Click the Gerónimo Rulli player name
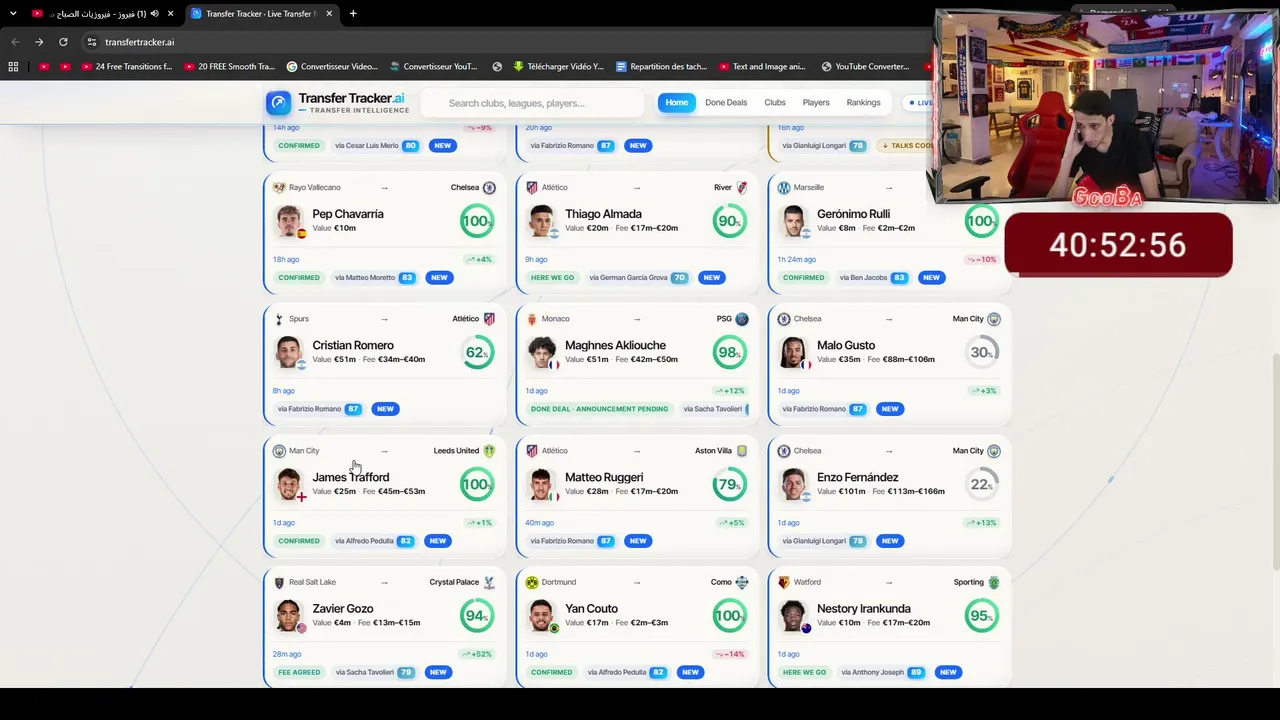Image resolution: width=1280 pixels, height=720 pixels. click(854, 214)
